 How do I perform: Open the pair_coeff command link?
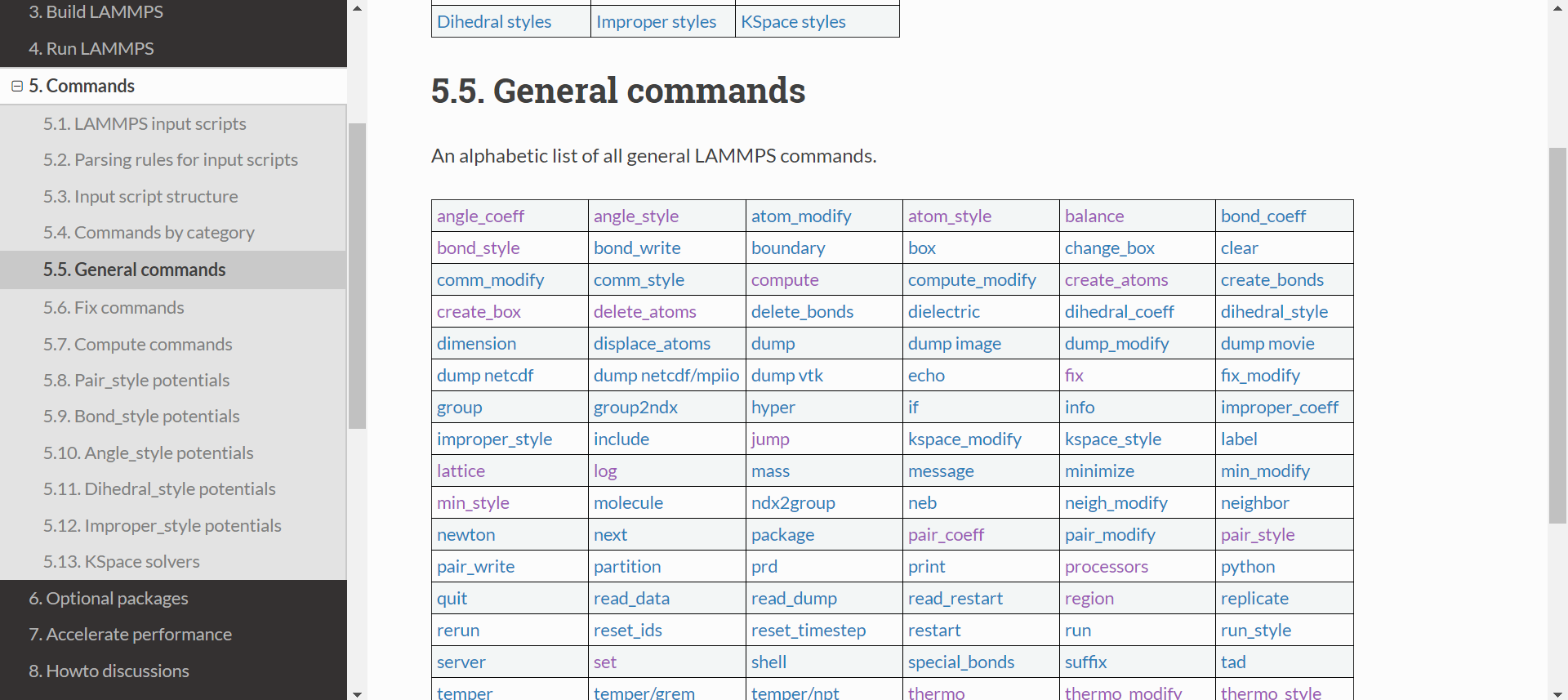coord(946,535)
